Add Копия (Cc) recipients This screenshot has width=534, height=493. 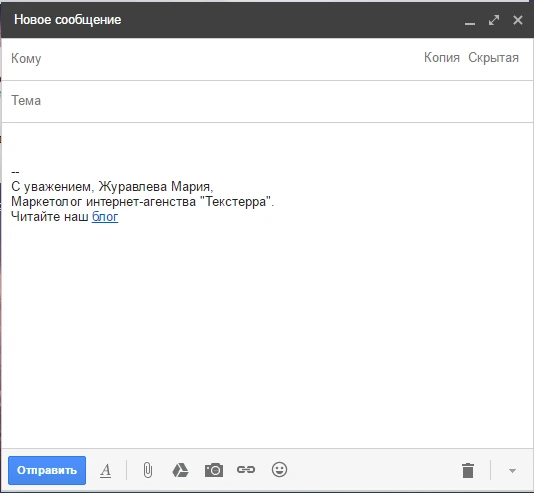[x=442, y=58]
